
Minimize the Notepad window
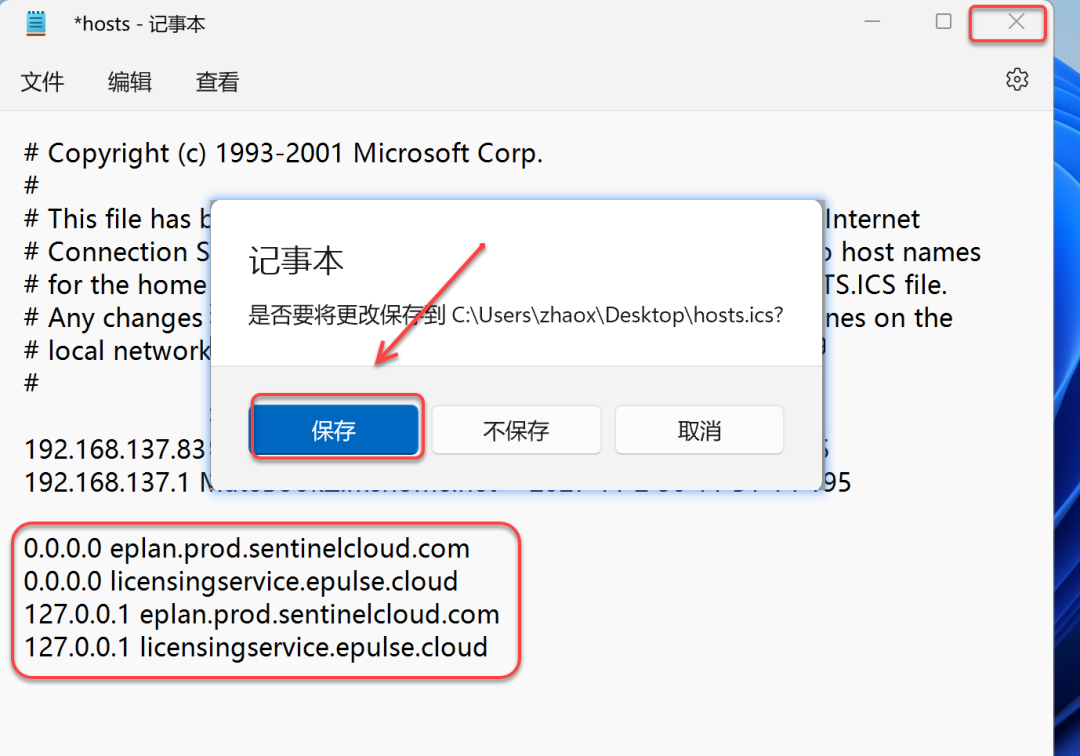[x=872, y=21]
